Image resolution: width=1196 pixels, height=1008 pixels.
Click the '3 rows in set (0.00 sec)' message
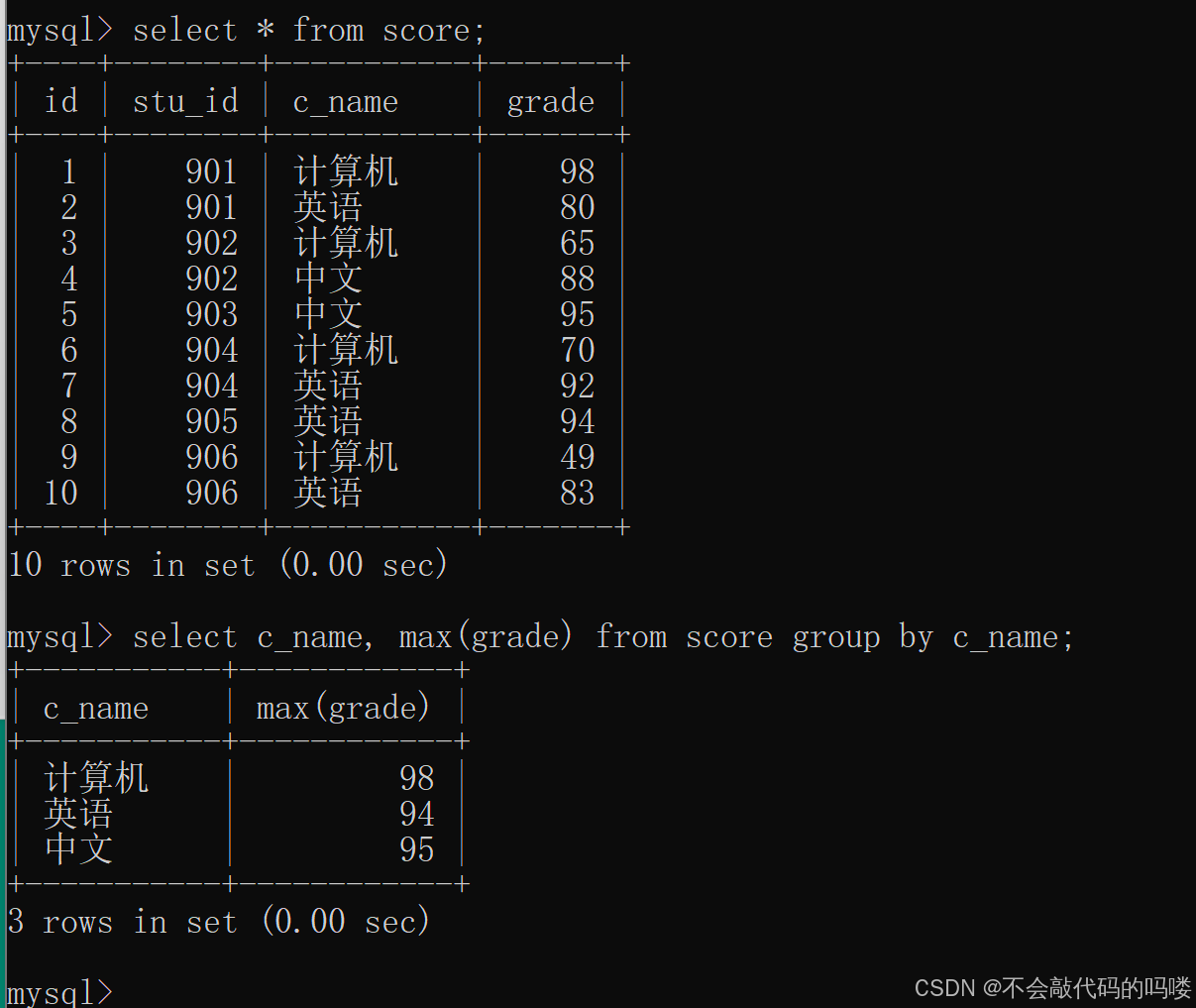[219, 922]
